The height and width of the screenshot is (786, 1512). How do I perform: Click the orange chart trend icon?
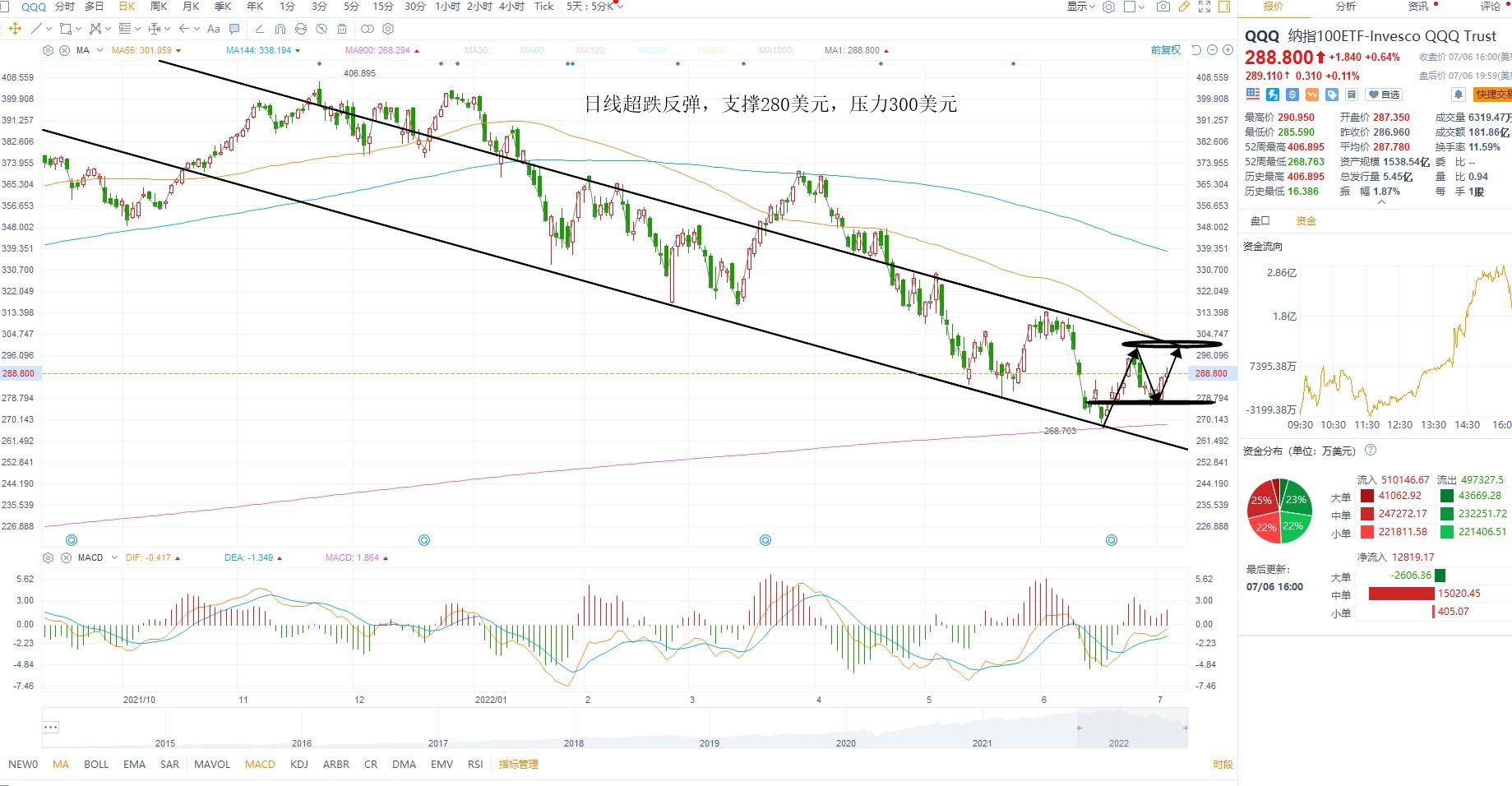(x=1312, y=95)
